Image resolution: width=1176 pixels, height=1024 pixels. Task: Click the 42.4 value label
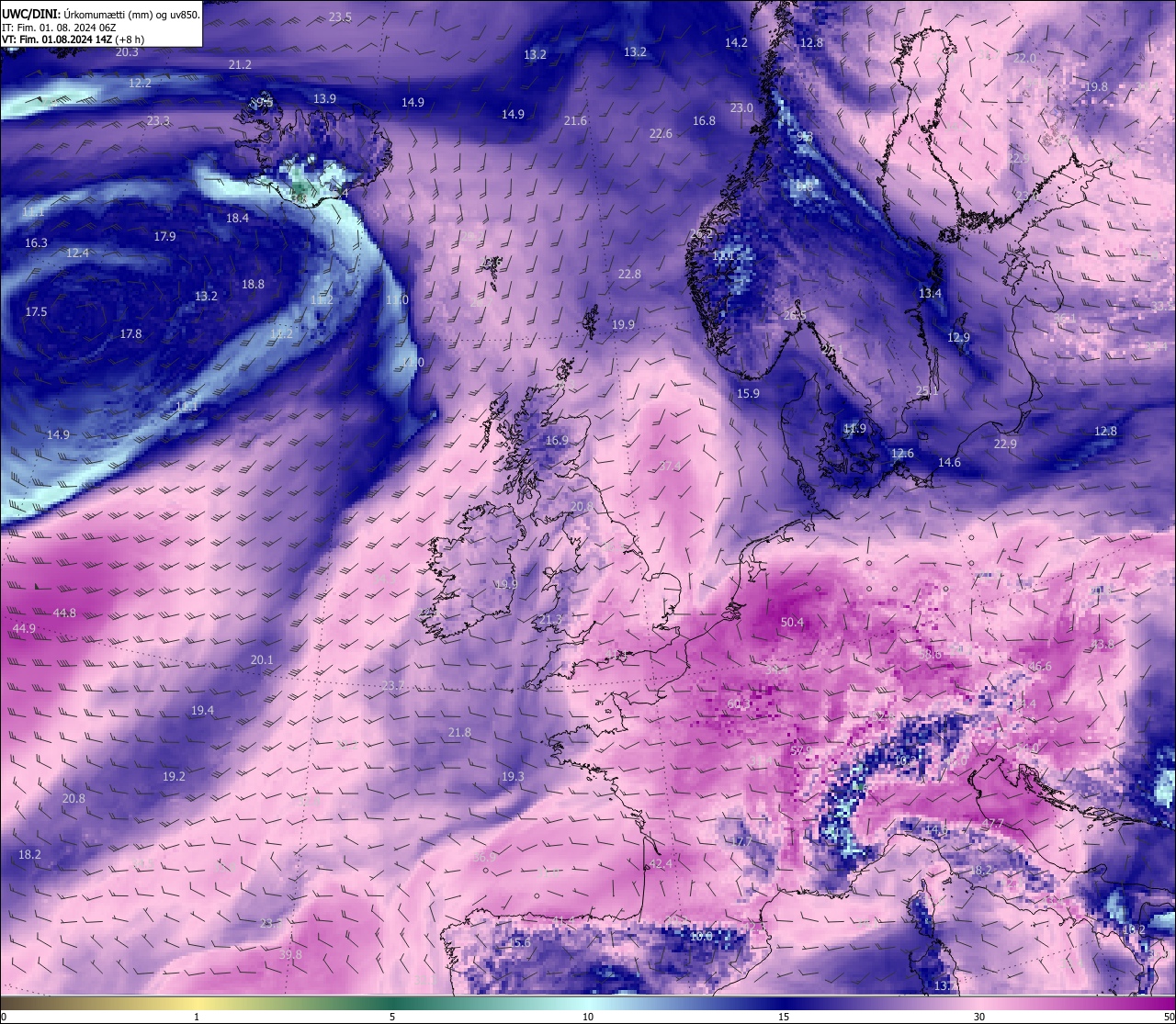tap(661, 865)
